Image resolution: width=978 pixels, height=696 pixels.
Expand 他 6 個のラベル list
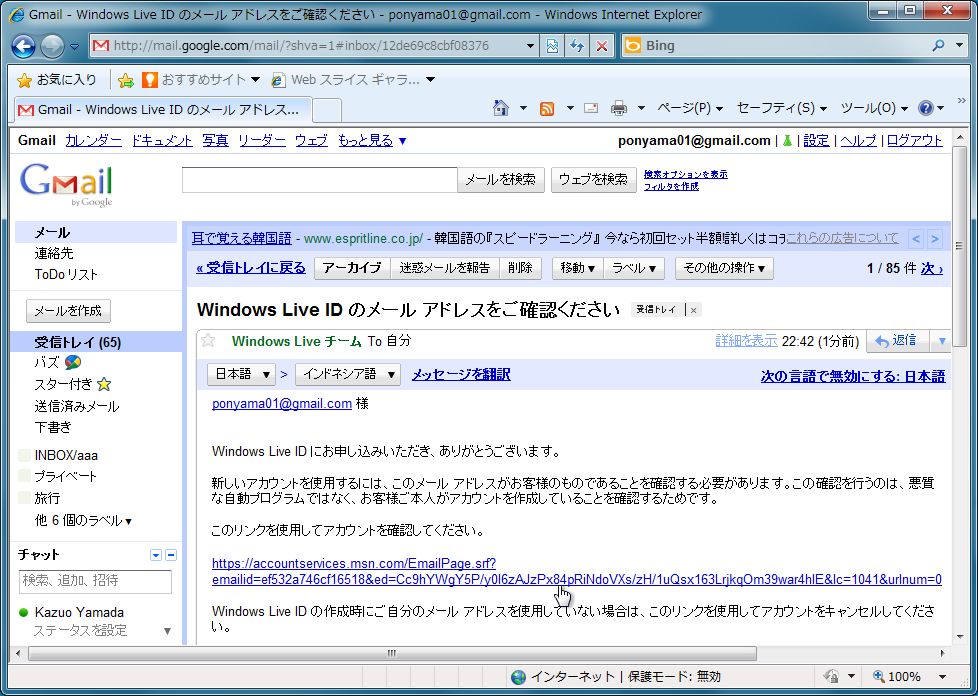[x=83, y=521]
